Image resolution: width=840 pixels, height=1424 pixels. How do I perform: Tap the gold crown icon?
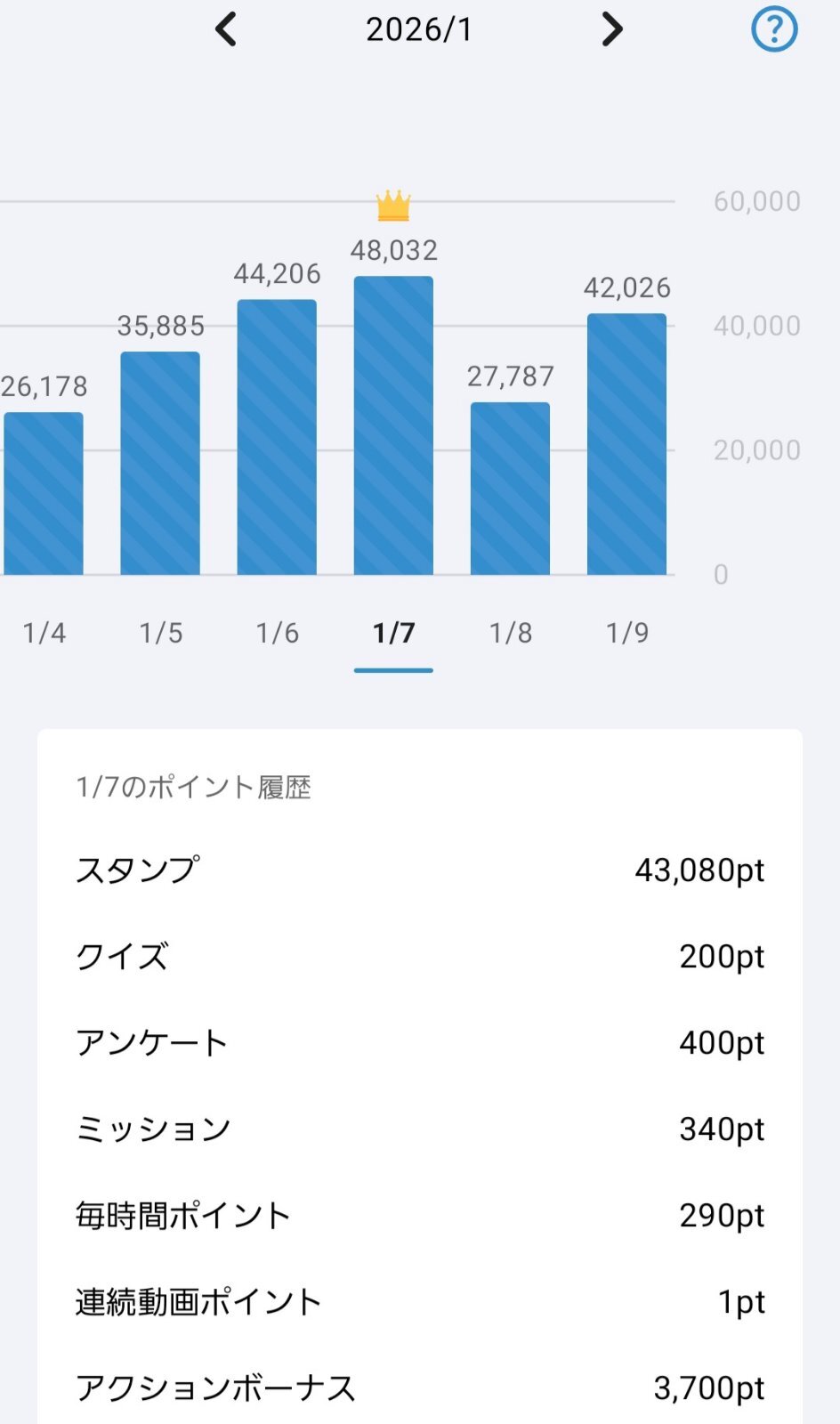tap(393, 206)
